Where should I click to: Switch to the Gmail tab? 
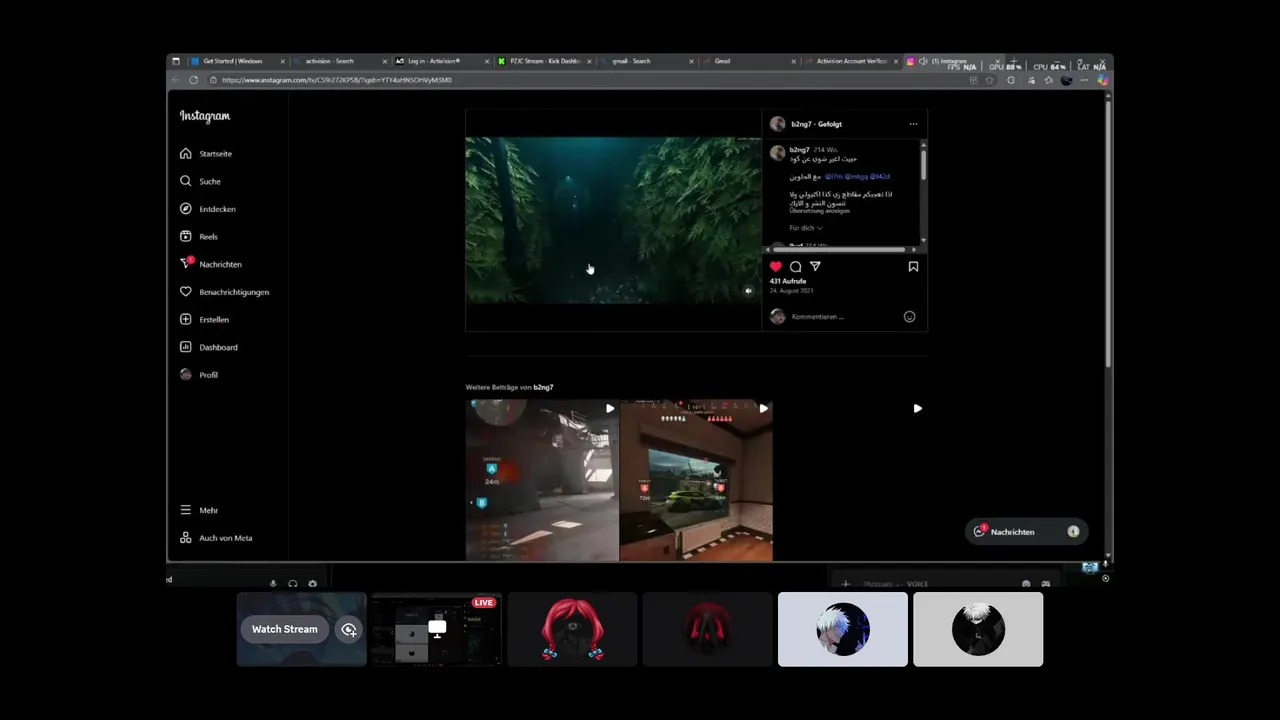coord(748,61)
